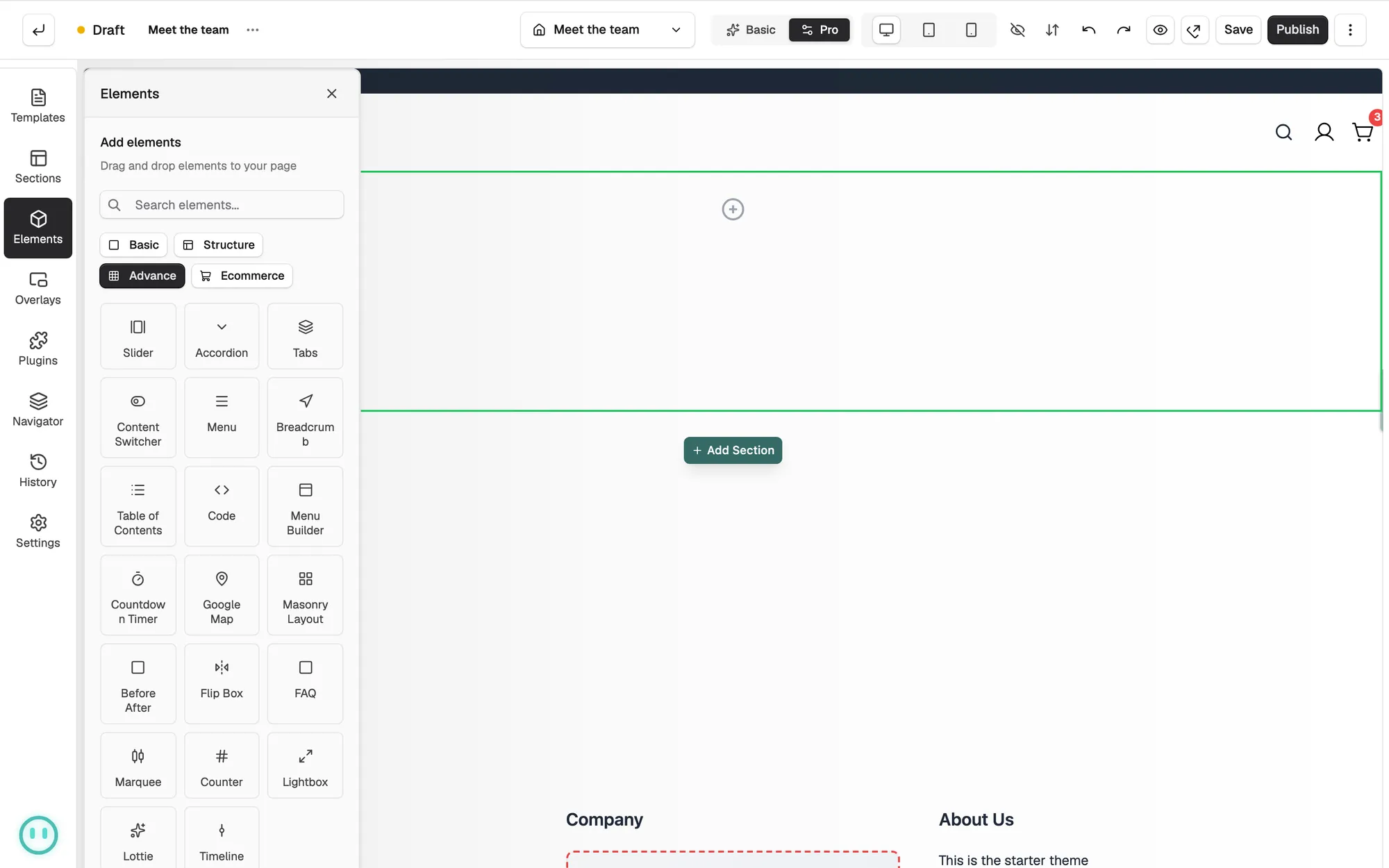The width and height of the screenshot is (1389, 868).
Task: Open the Overlays sidebar panel
Action: [38, 289]
